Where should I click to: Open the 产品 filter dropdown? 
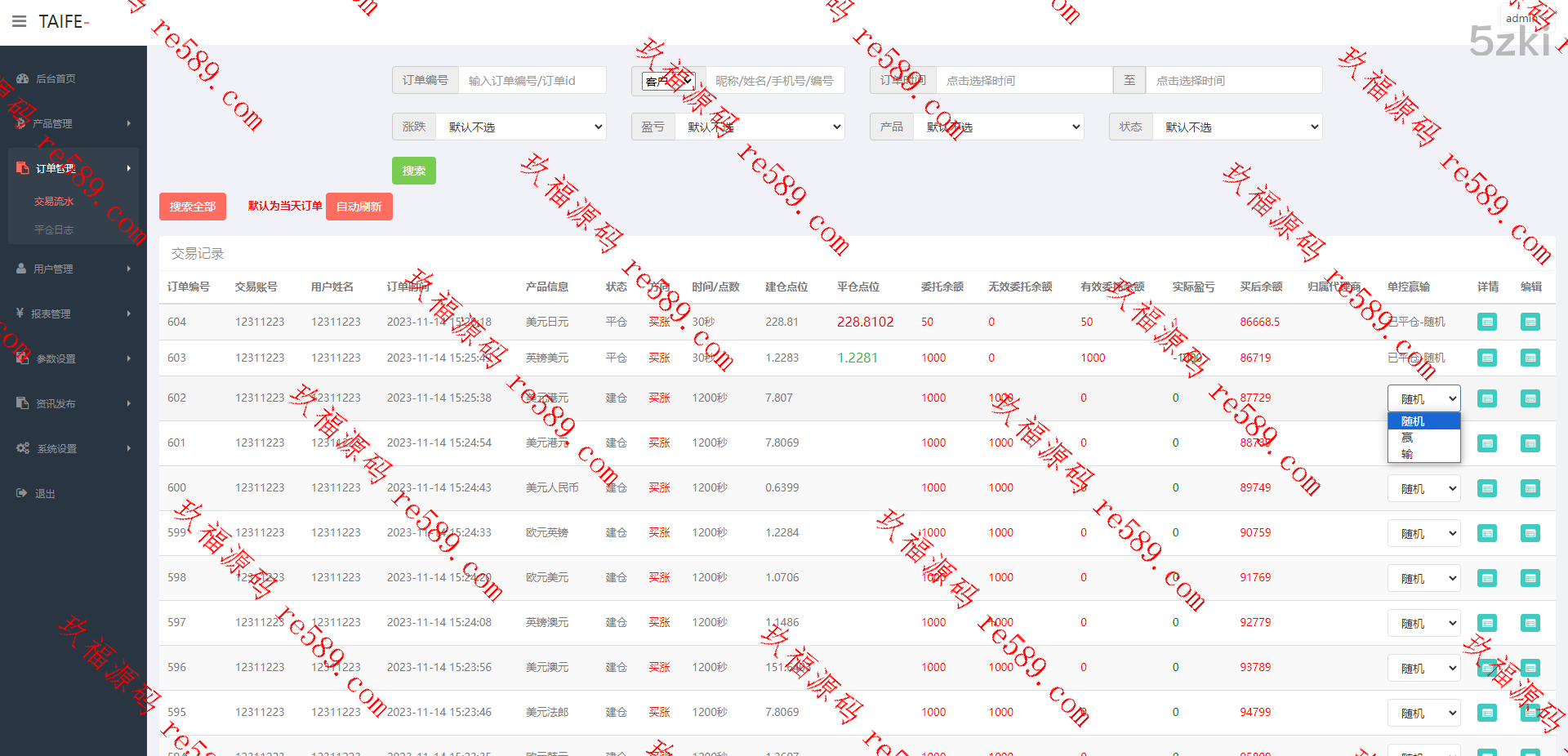click(999, 127)
